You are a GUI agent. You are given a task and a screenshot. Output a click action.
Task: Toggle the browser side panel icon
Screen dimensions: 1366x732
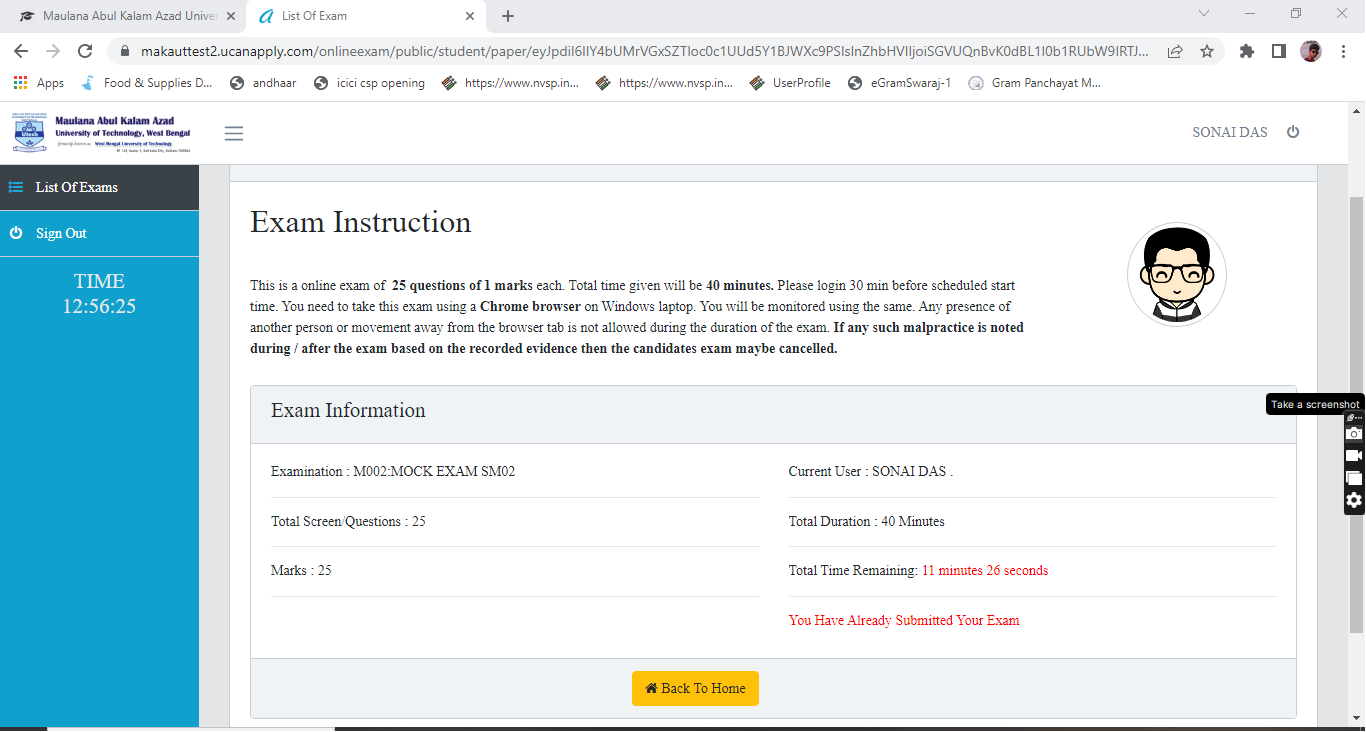click(x=1278, y=51)
